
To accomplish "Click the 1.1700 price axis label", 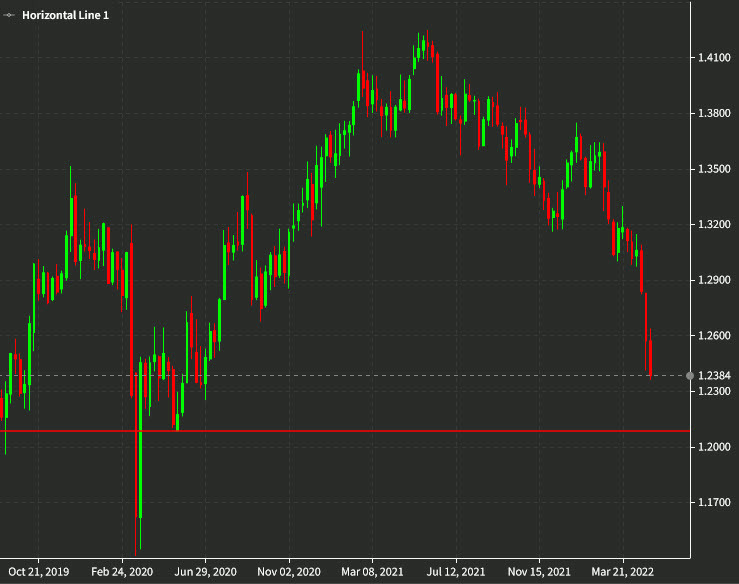I will click(714, 502).
